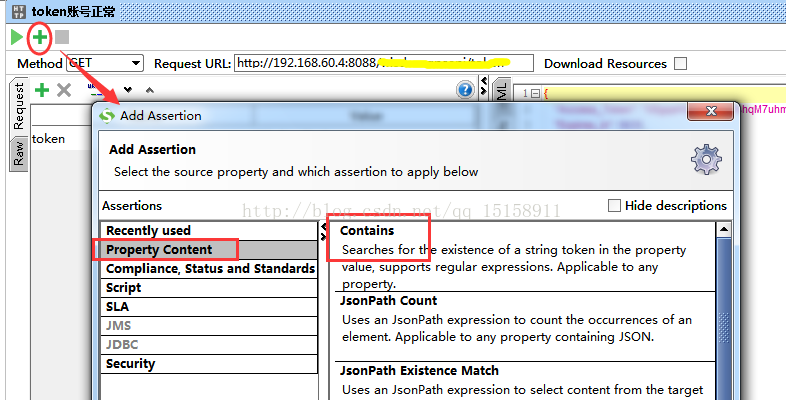Select the JDBC assertion category

click(x=209, y=345)
